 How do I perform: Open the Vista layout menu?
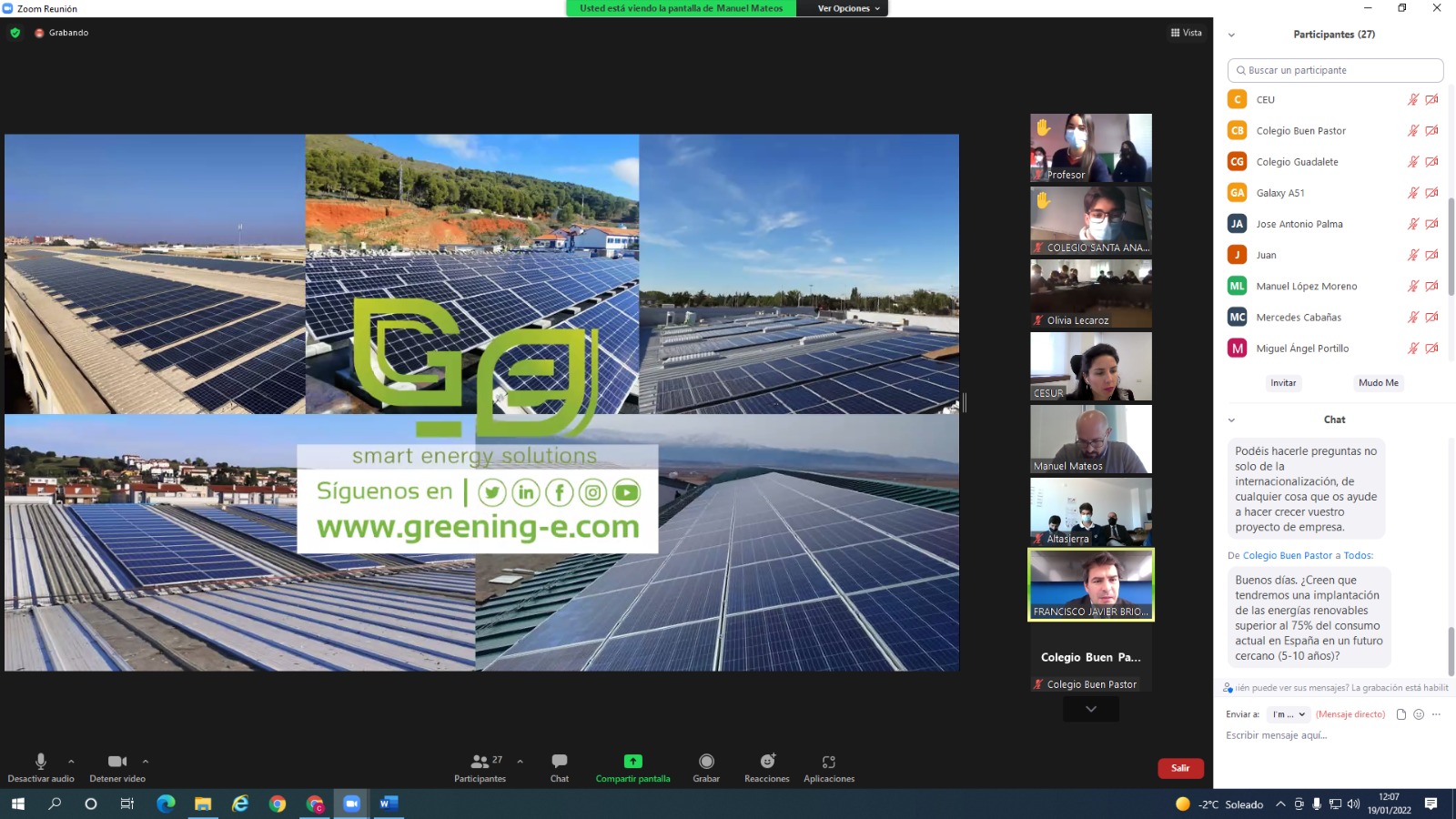tap(1186, 33)
